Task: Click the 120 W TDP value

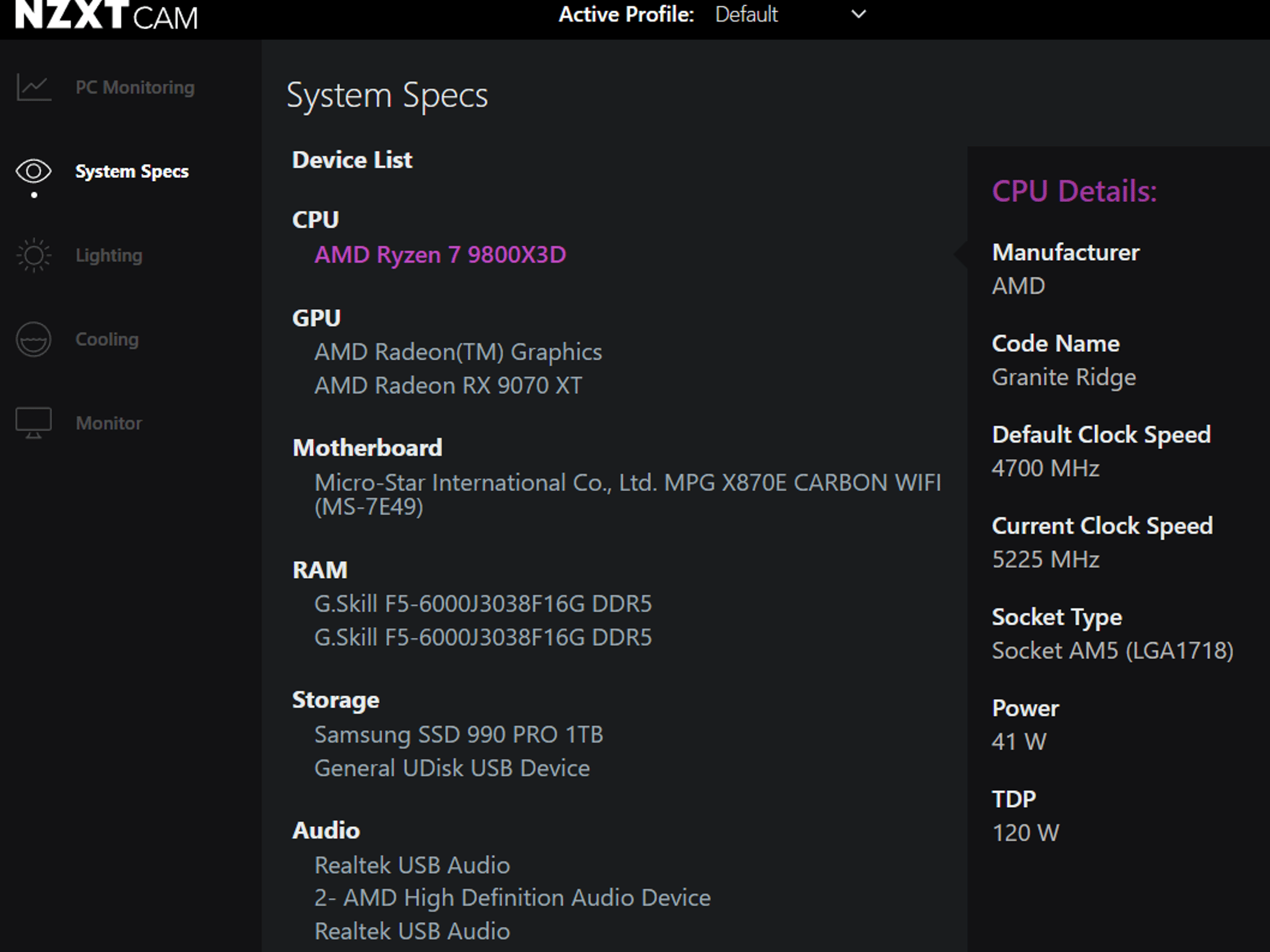Action: click(1026, 832)
